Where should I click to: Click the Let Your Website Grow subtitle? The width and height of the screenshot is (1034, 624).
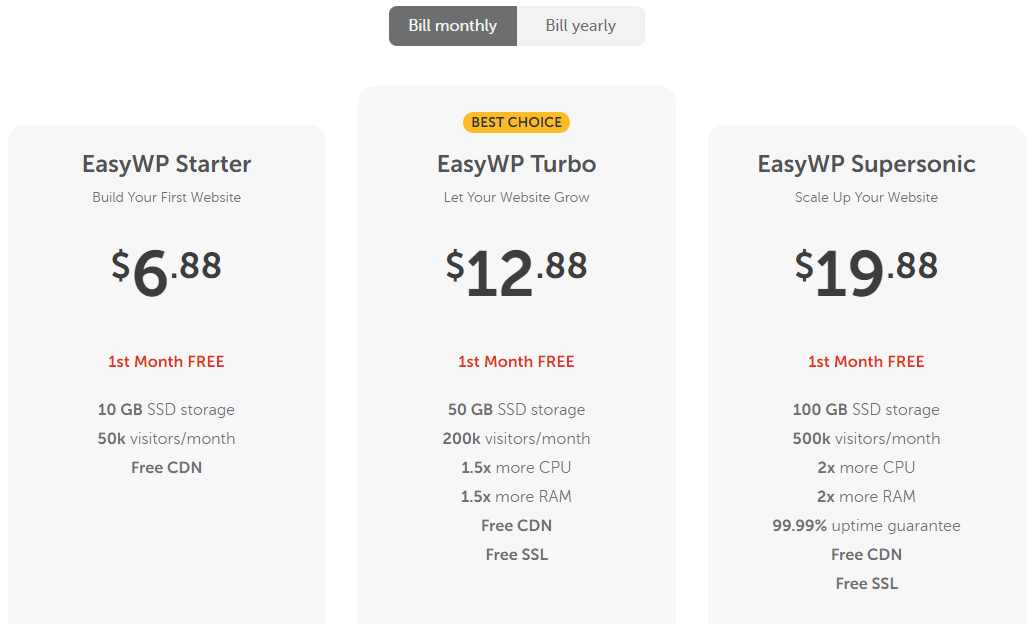point(516,198)
